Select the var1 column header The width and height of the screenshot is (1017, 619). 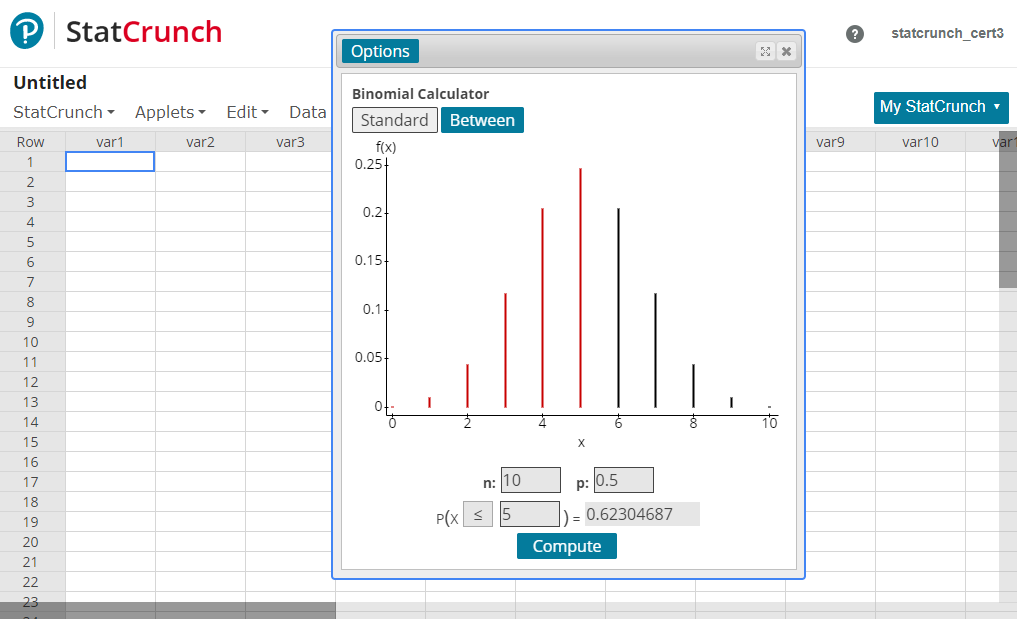110,141
